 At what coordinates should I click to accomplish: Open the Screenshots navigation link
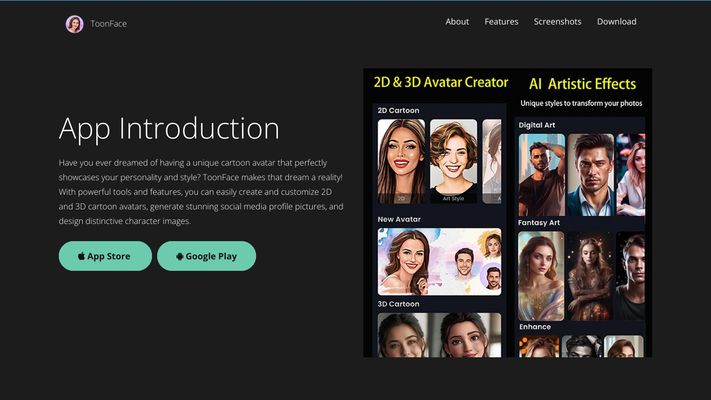[557, 21]
